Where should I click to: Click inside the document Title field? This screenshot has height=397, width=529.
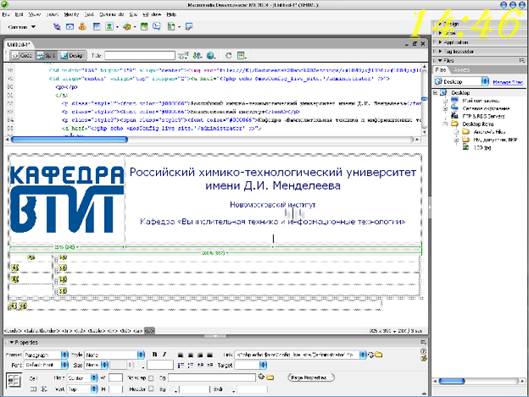(x=140, y=55)
